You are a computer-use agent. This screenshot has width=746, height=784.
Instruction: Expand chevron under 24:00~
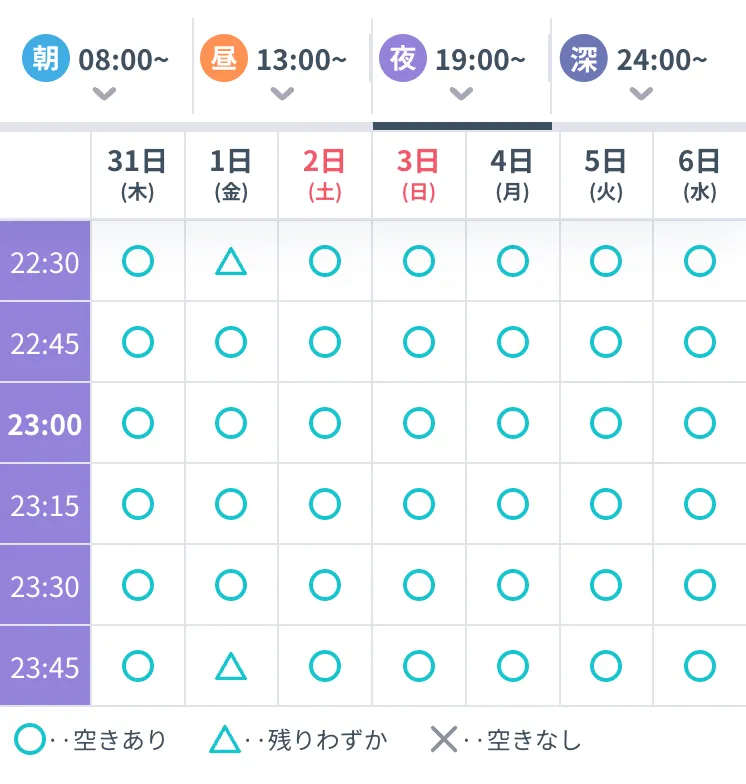point(641,94)
